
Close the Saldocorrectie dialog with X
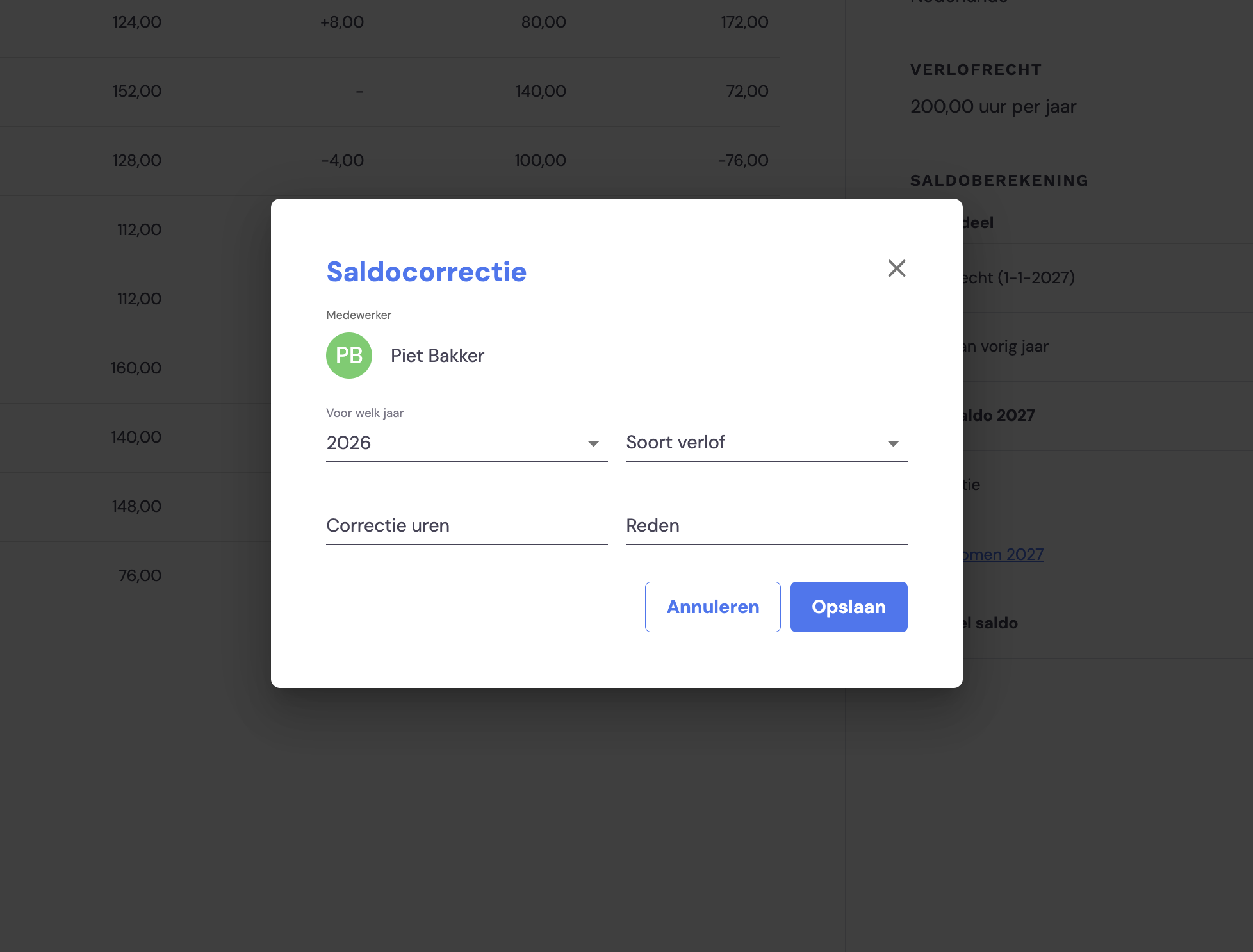tap(896, 268)
